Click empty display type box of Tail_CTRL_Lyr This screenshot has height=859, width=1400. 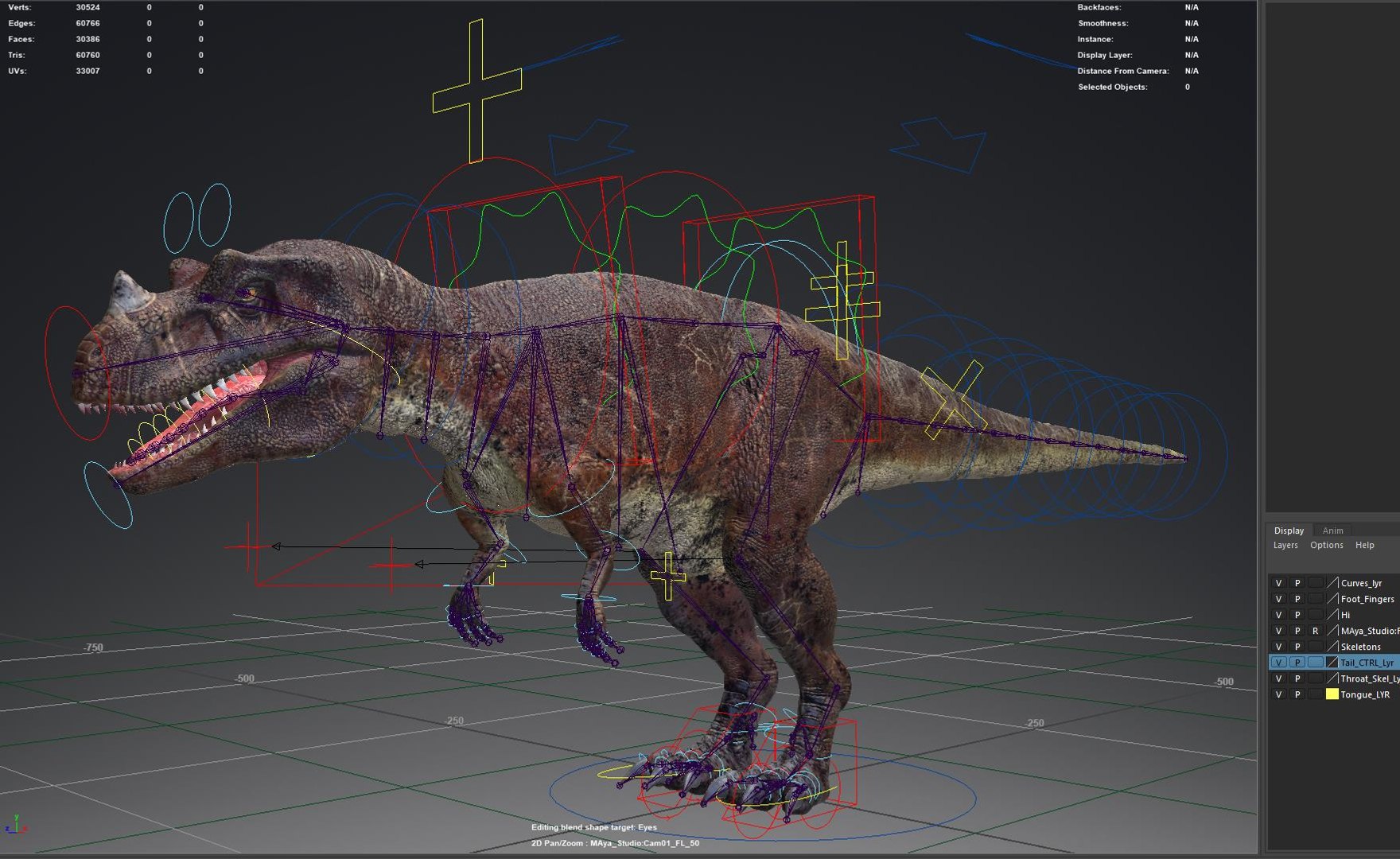click(1316, 663)
